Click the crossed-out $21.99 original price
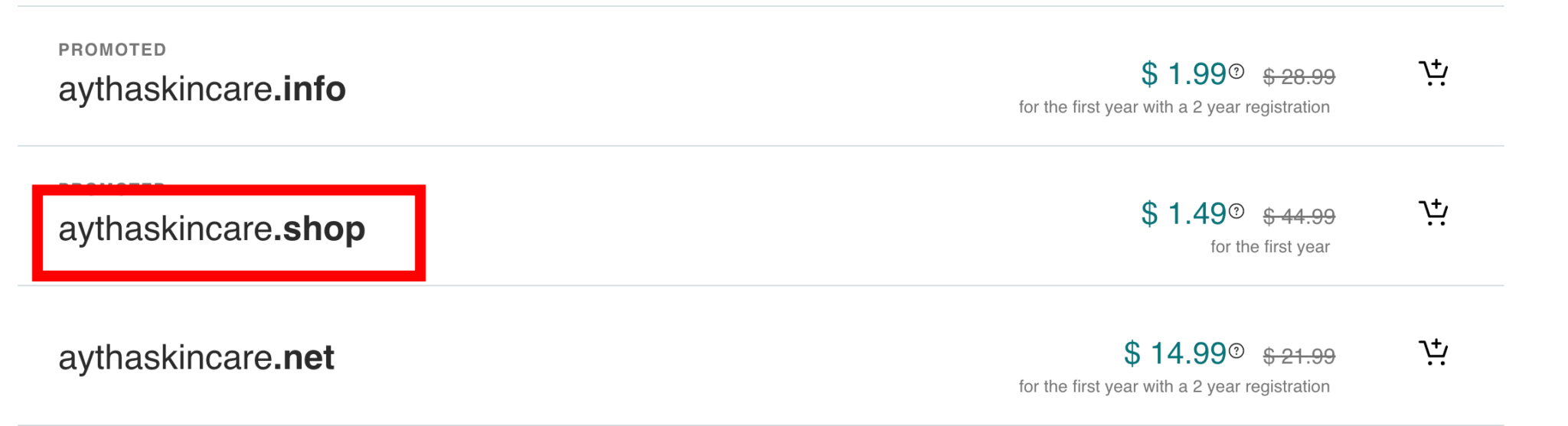The image size is (1568, 426). (1298, 356)
